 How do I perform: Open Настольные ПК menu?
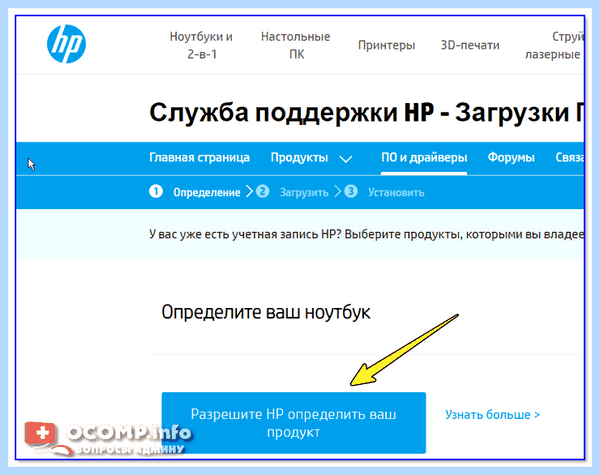295,45
